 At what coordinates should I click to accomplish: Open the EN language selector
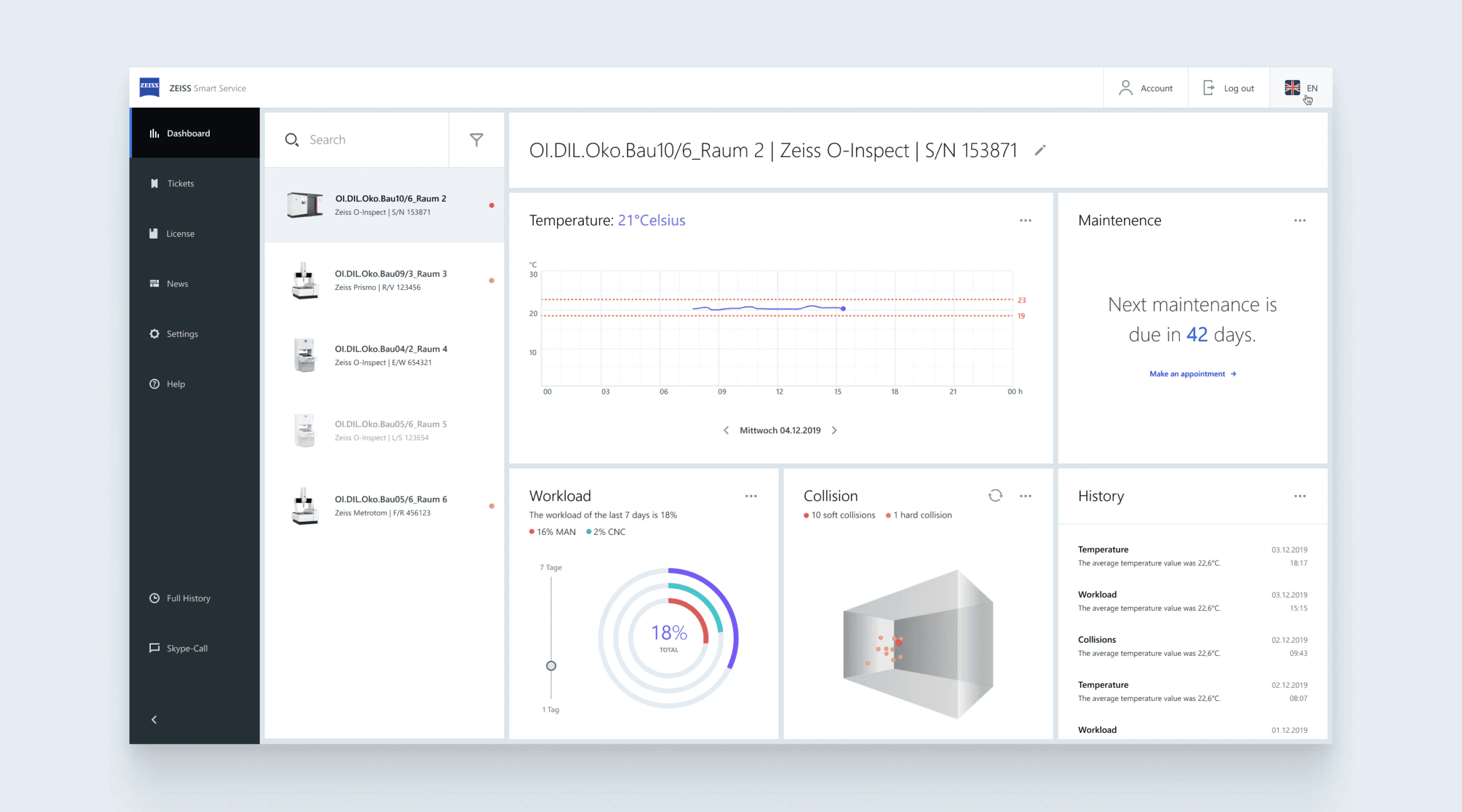(1301, 88)
